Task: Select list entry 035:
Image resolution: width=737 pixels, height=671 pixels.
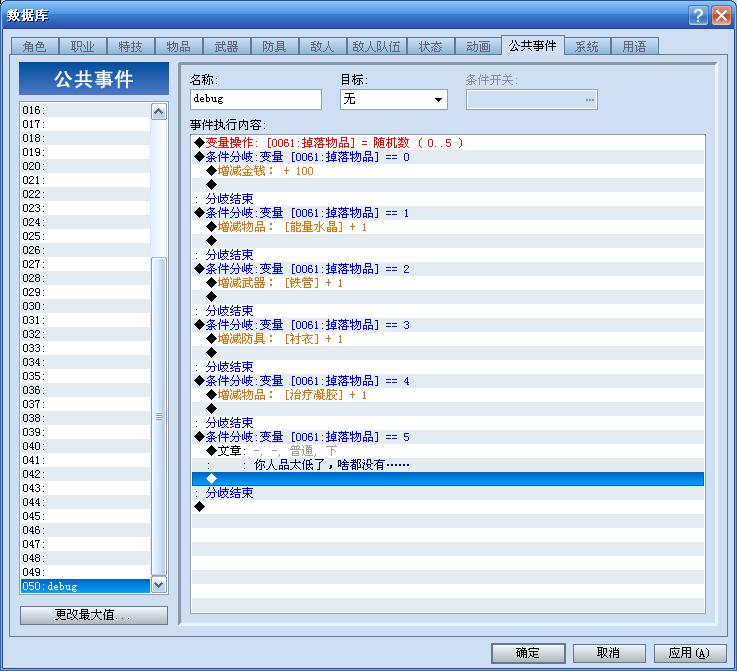Action: (x=86, y=376)
